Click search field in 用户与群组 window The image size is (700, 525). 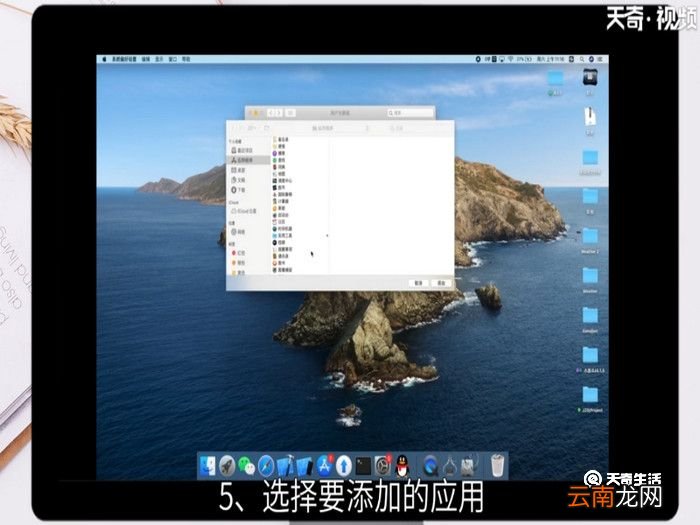(x=410, y=113)
